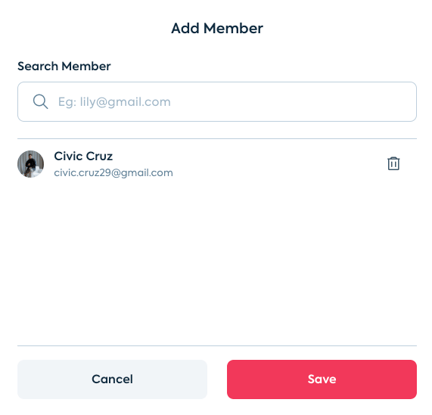Save the added members
This screenshot has height=415, width=432.
tap(322, 379)
